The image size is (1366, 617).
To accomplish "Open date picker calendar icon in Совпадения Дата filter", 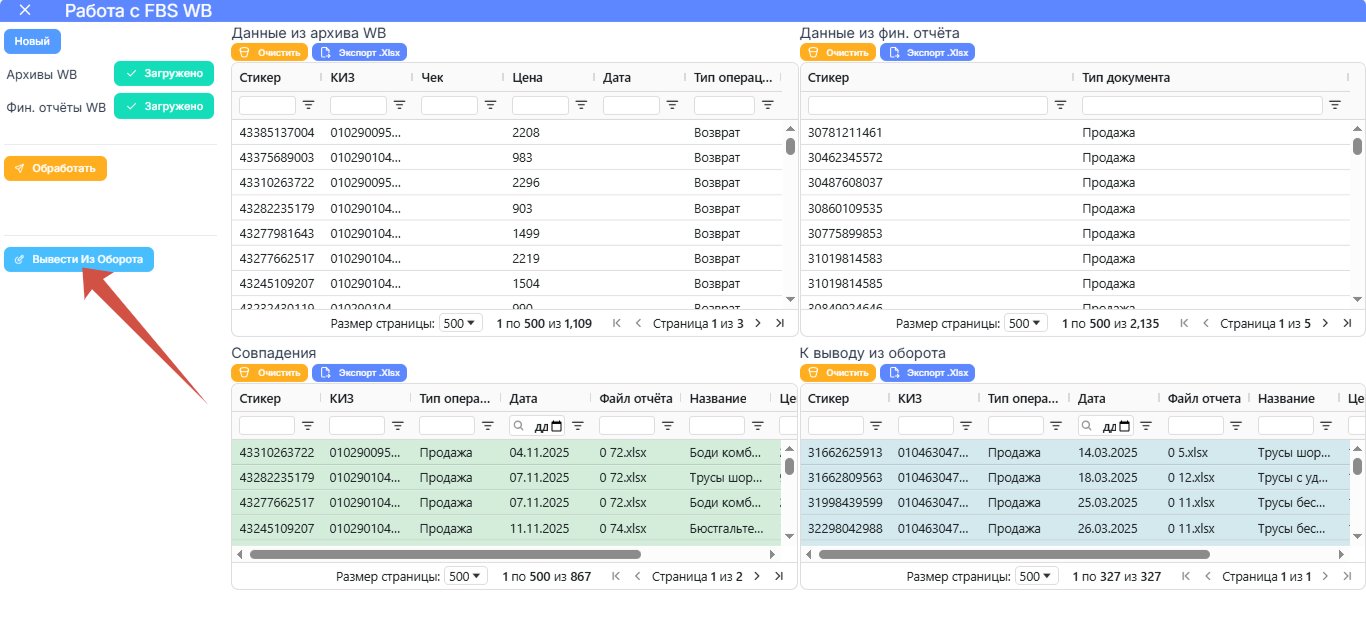I will 557,426.
